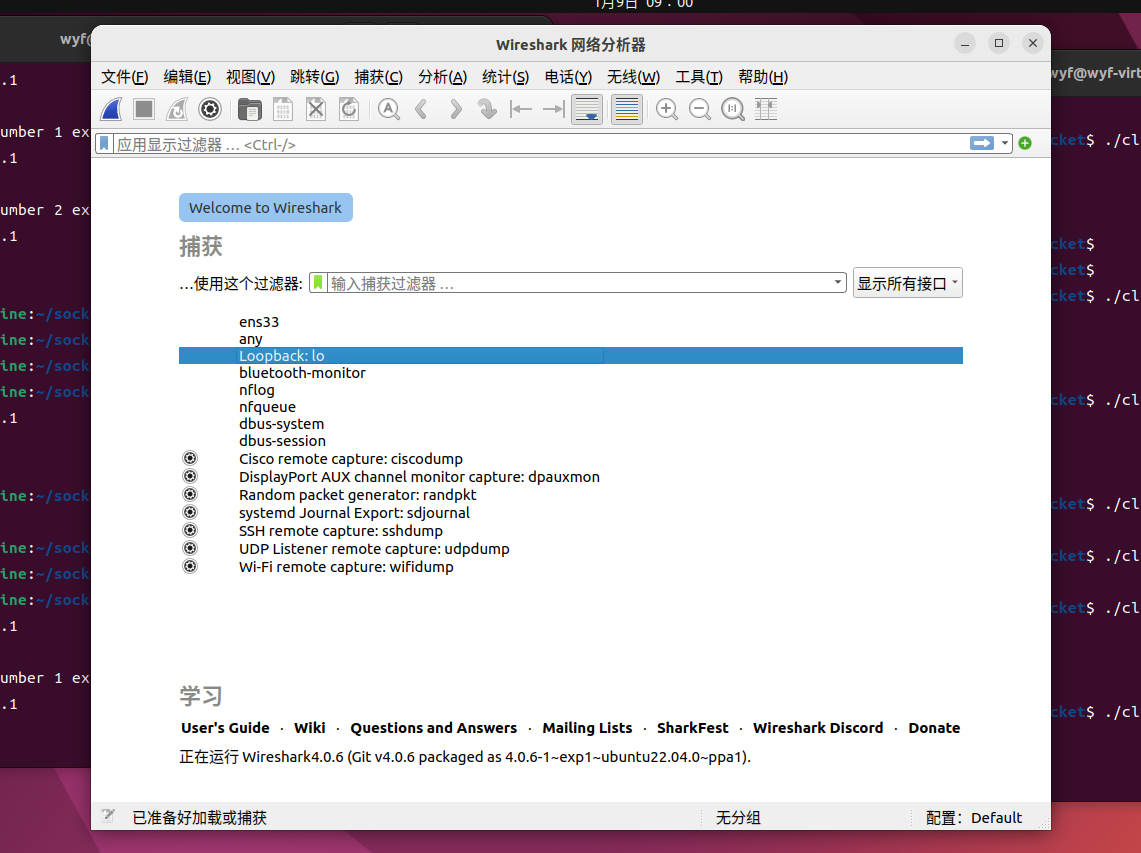Image resolution: width=1141 pixels, height=853 pixels.
Task: Open 显示所有接口 dropdown
Action: tap(907, 283)
